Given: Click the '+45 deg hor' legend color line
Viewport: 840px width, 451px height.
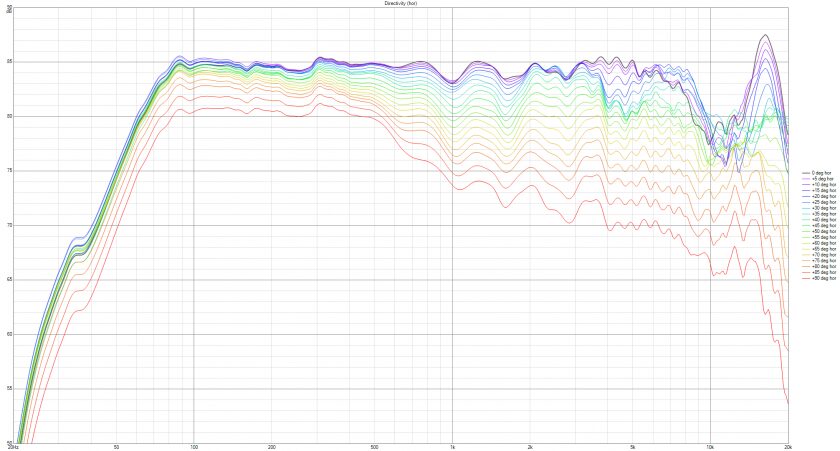Looking at the screenshot, I should [806, 226].
